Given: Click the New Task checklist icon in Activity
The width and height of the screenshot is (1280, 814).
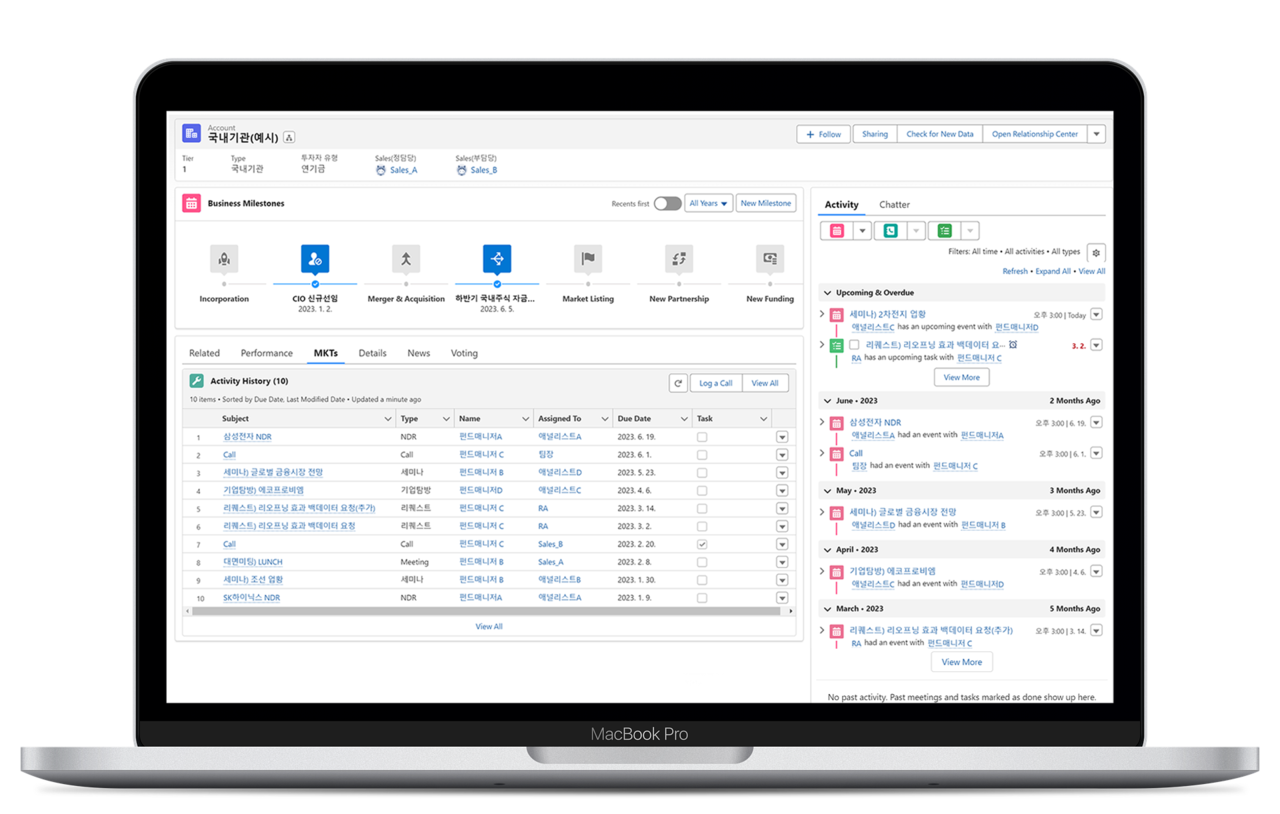Looking at the screenshot, I should pyautogui.click(x=944, y=231).
